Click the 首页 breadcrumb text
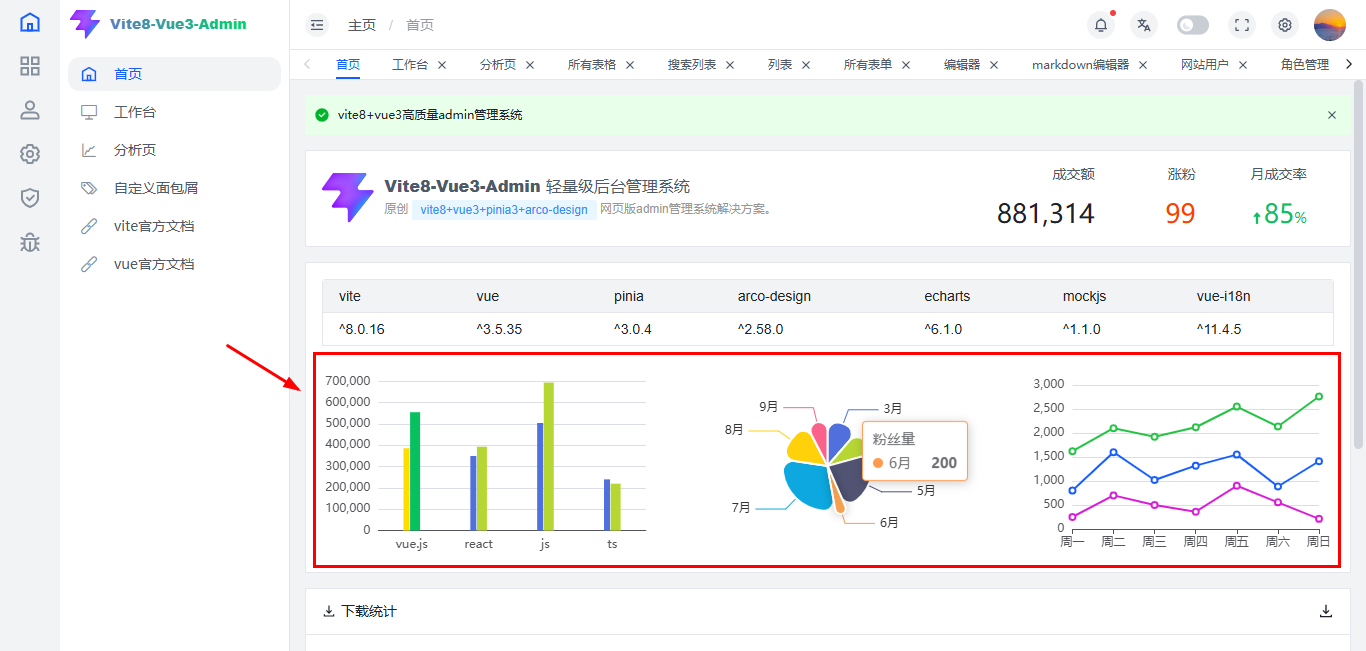Viewport: 1366px width, 651px height. 420,25
